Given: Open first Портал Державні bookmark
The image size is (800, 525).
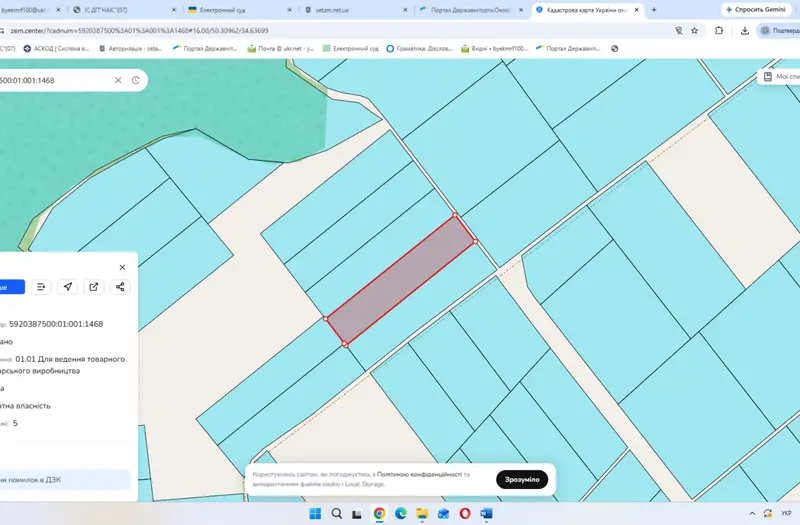Looking at the screenshot, I should click(x=205, y=48).
